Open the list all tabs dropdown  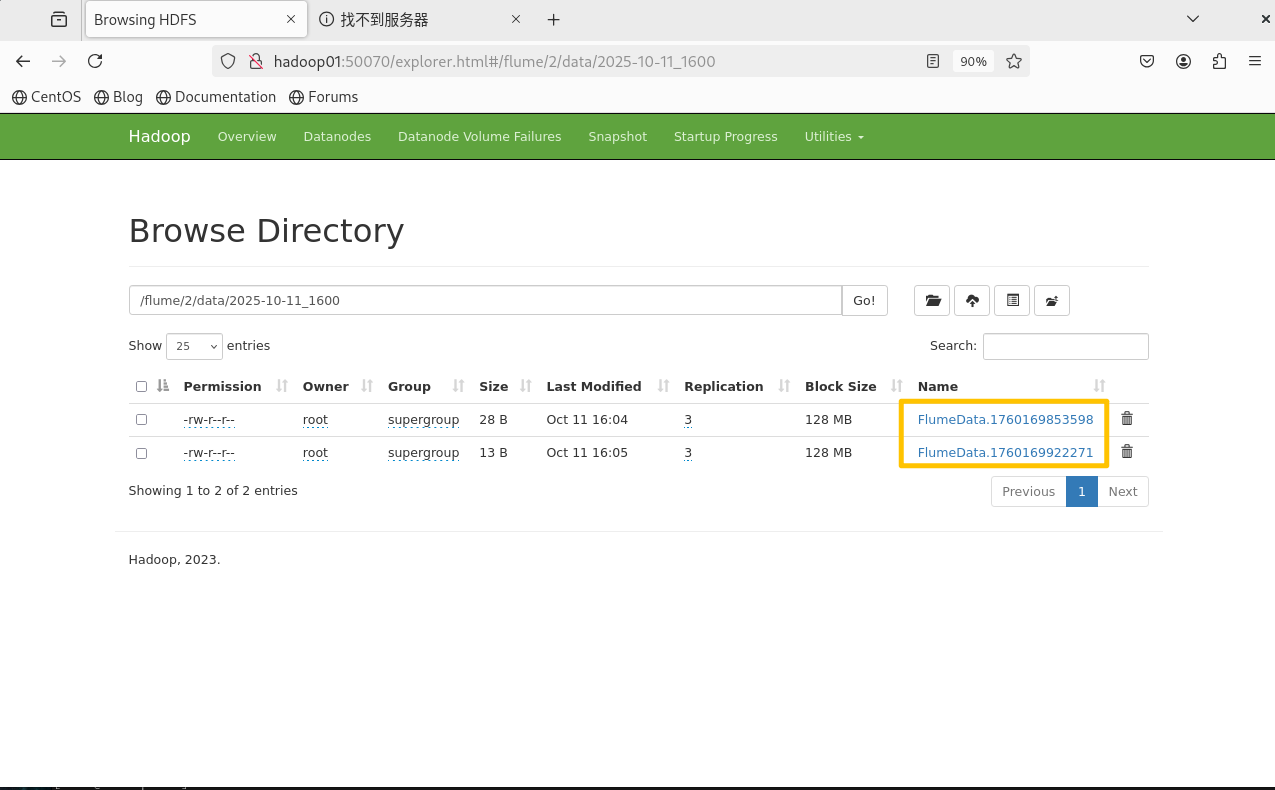tap(1192, 19)
